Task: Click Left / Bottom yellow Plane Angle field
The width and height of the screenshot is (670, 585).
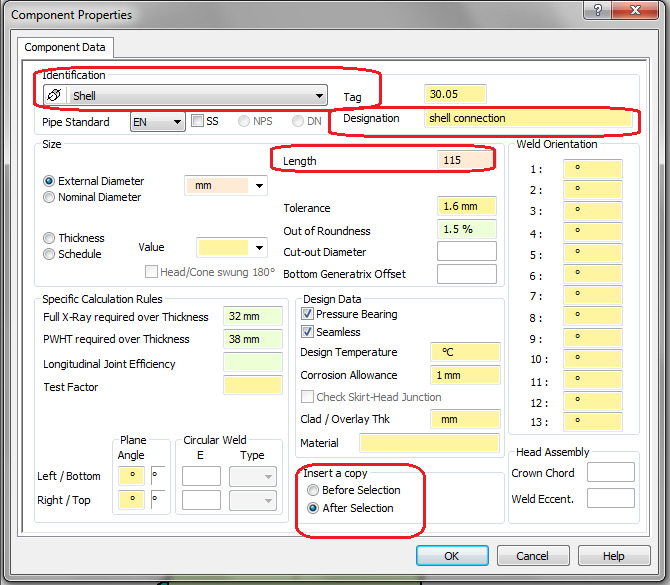Action: [x=132, y=476]
